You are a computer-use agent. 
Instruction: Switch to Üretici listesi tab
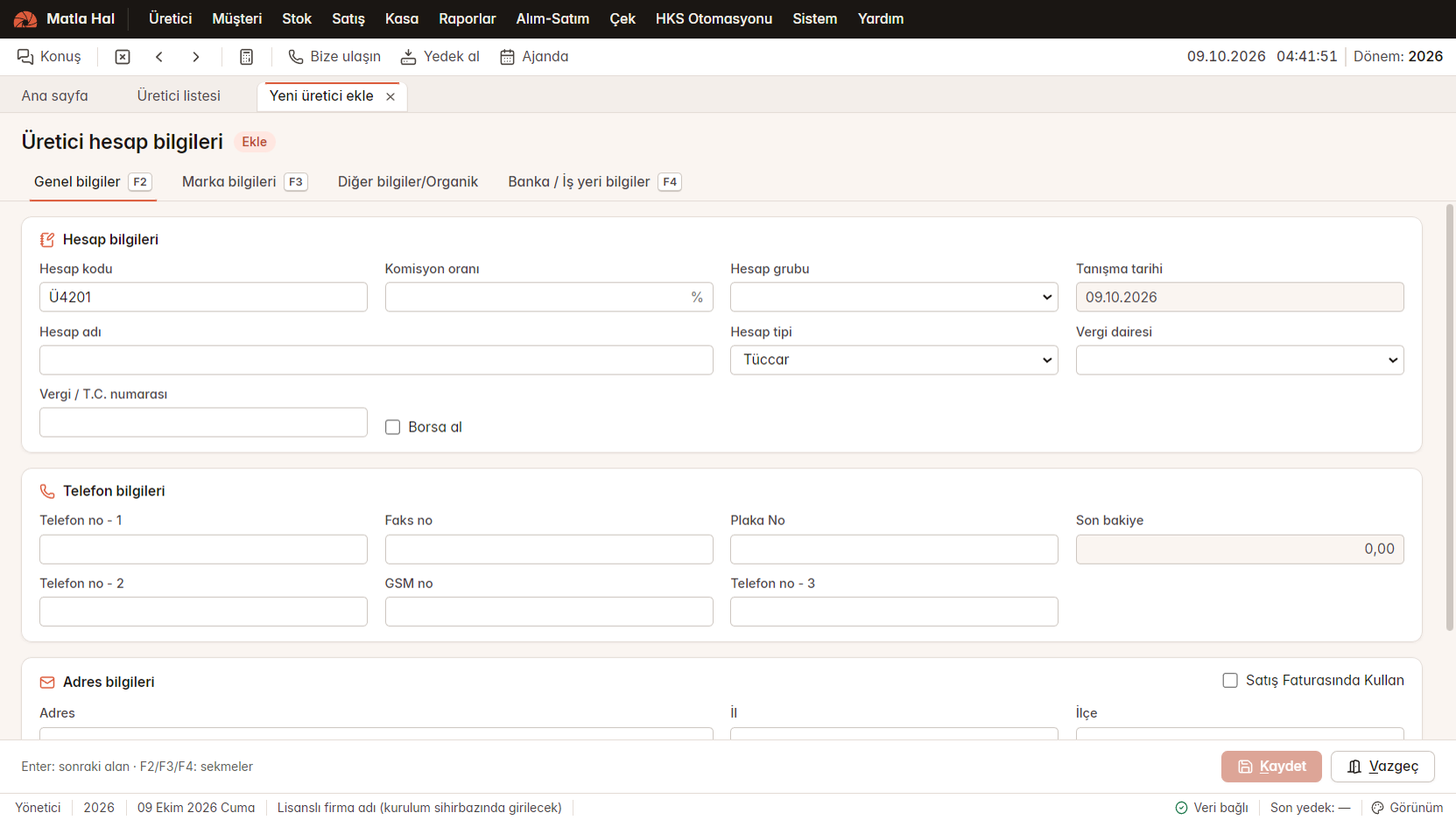pos(179,96)
